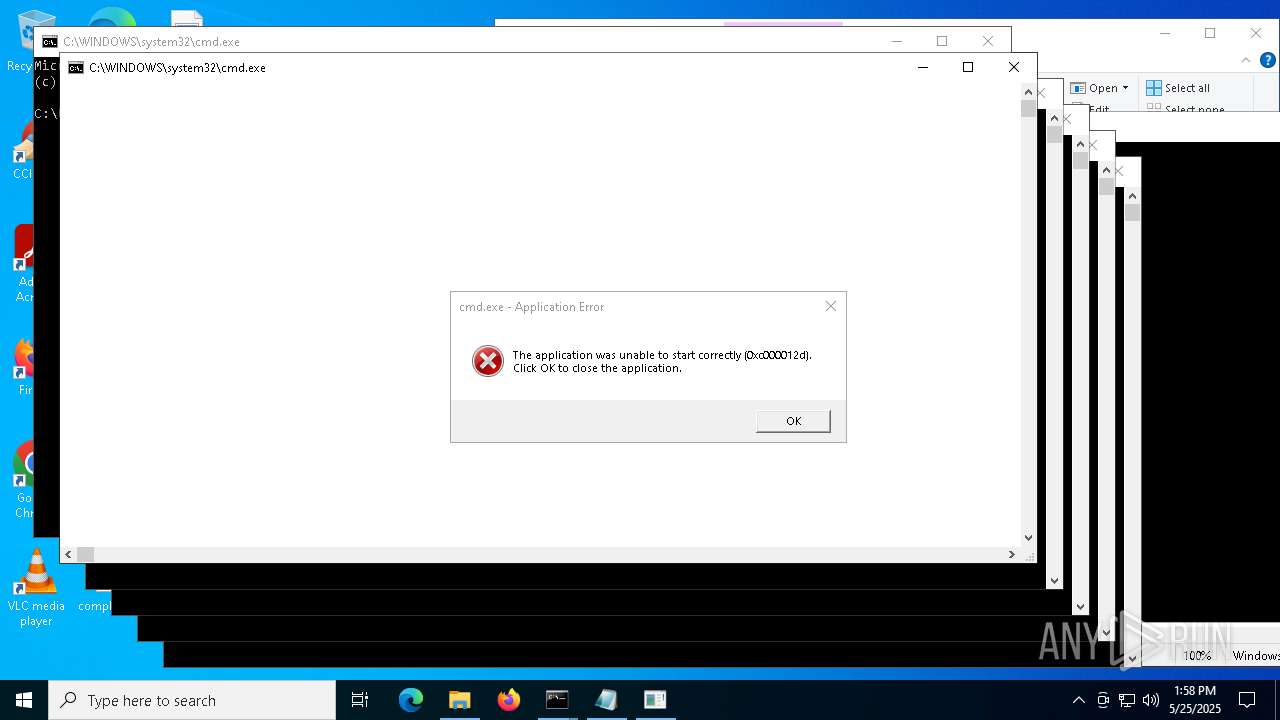Select the Google Chrome desktop shortcut
This screenshot has height=720, width=1280.
[23, 480]
